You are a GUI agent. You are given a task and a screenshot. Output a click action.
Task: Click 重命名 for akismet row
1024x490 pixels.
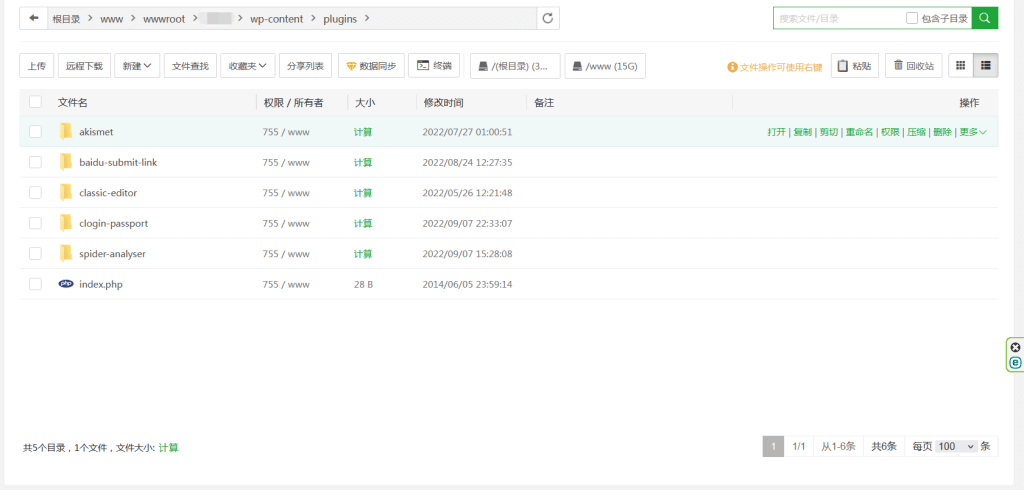click(859, 132)
